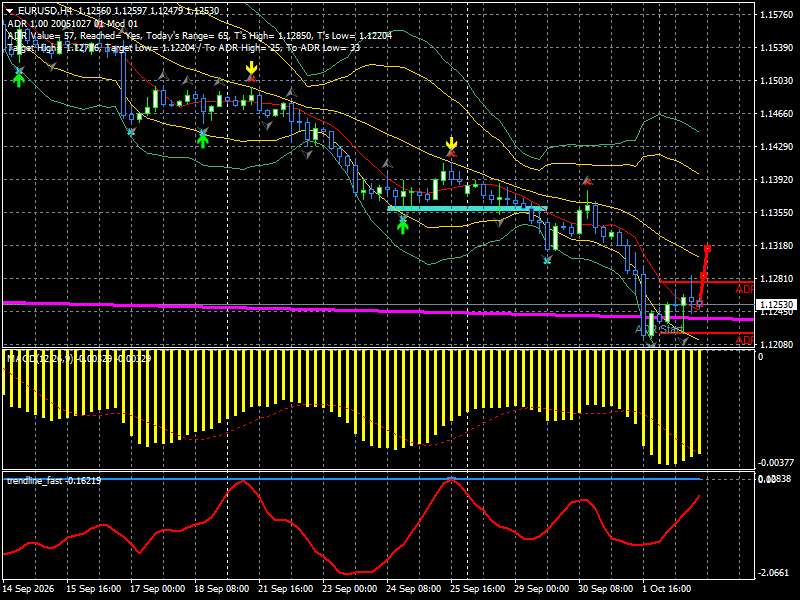Select the yellow down arrow near 25 Sep
Screen dimensions: 800x600
point(451,143)
